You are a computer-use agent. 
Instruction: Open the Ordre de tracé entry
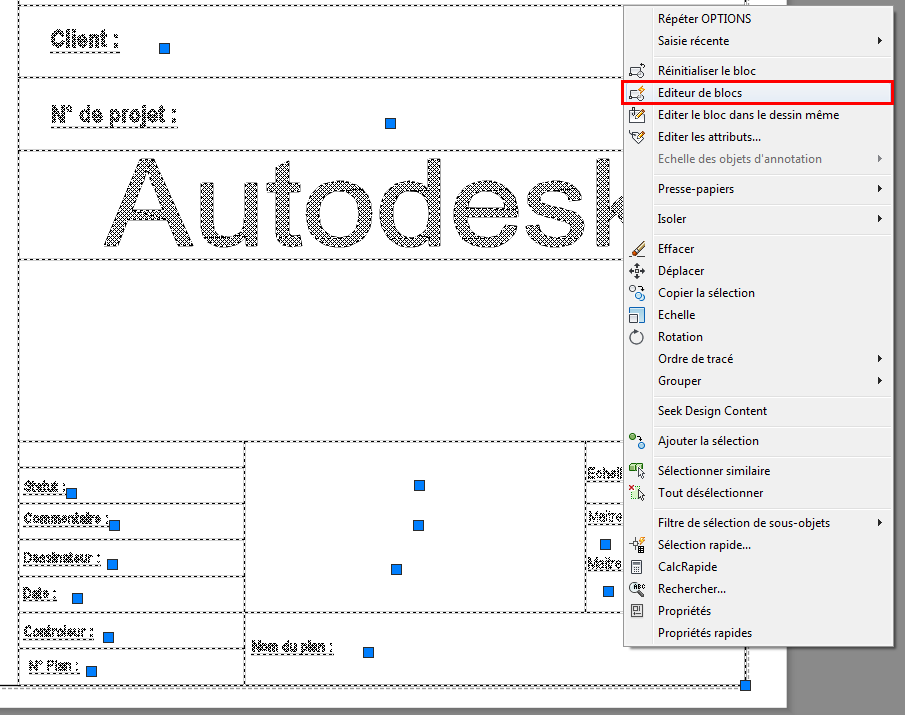tap(758, 358)
